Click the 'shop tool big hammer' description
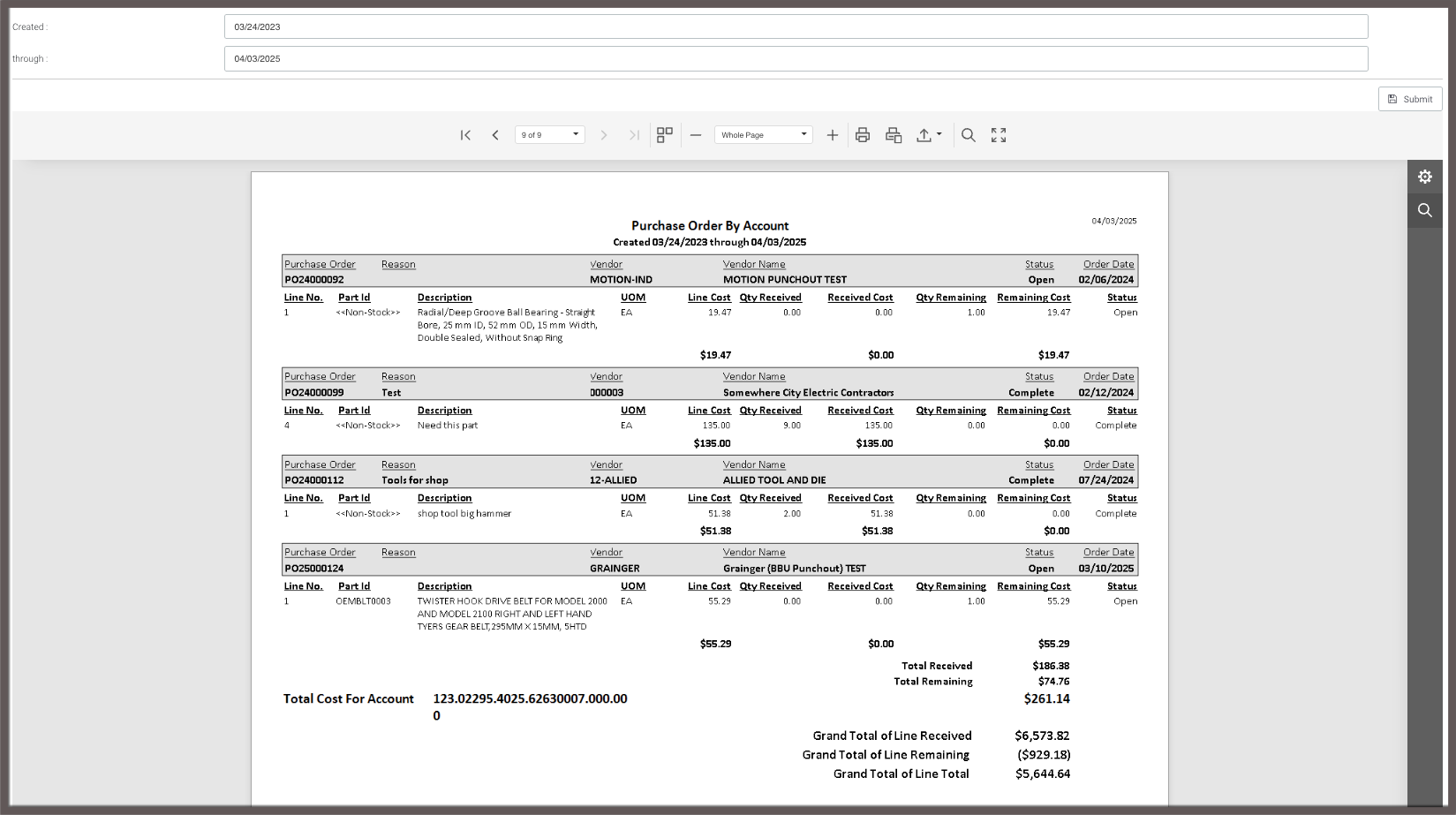Image resolution: width=1456 pixels, height=815 pixels. tap(464, 514)
